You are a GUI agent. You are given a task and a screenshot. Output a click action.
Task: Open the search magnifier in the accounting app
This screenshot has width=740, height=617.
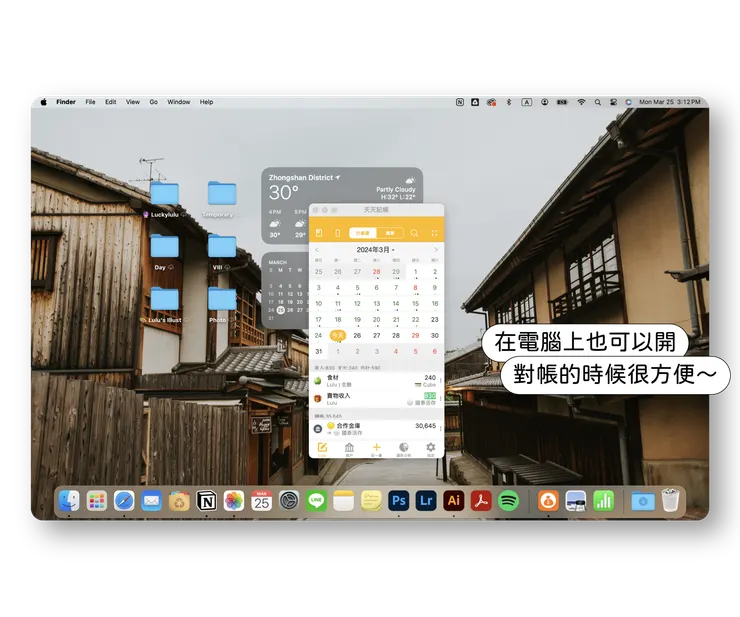coord(414,233)
